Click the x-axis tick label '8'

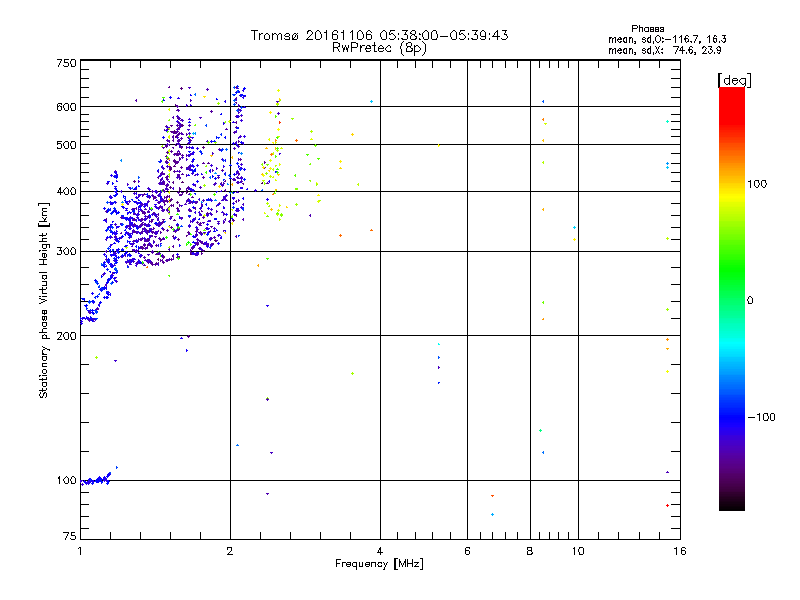(x=530, y=551)
